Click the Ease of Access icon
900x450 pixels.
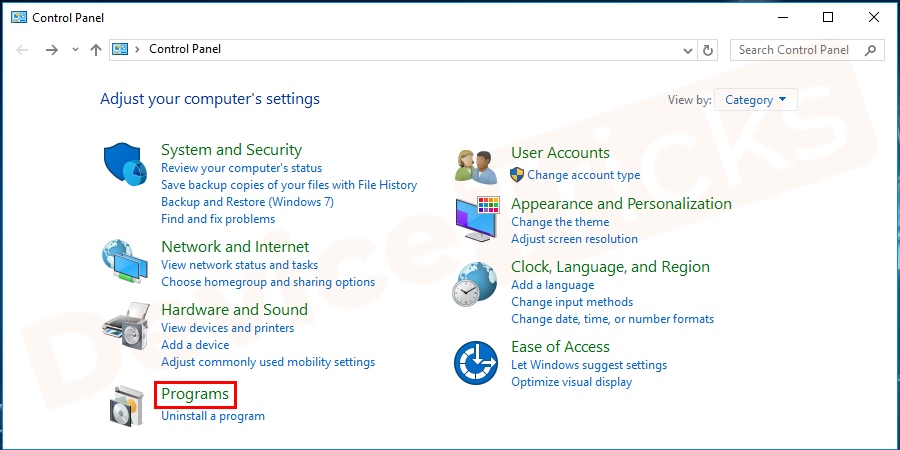point(476,363)
